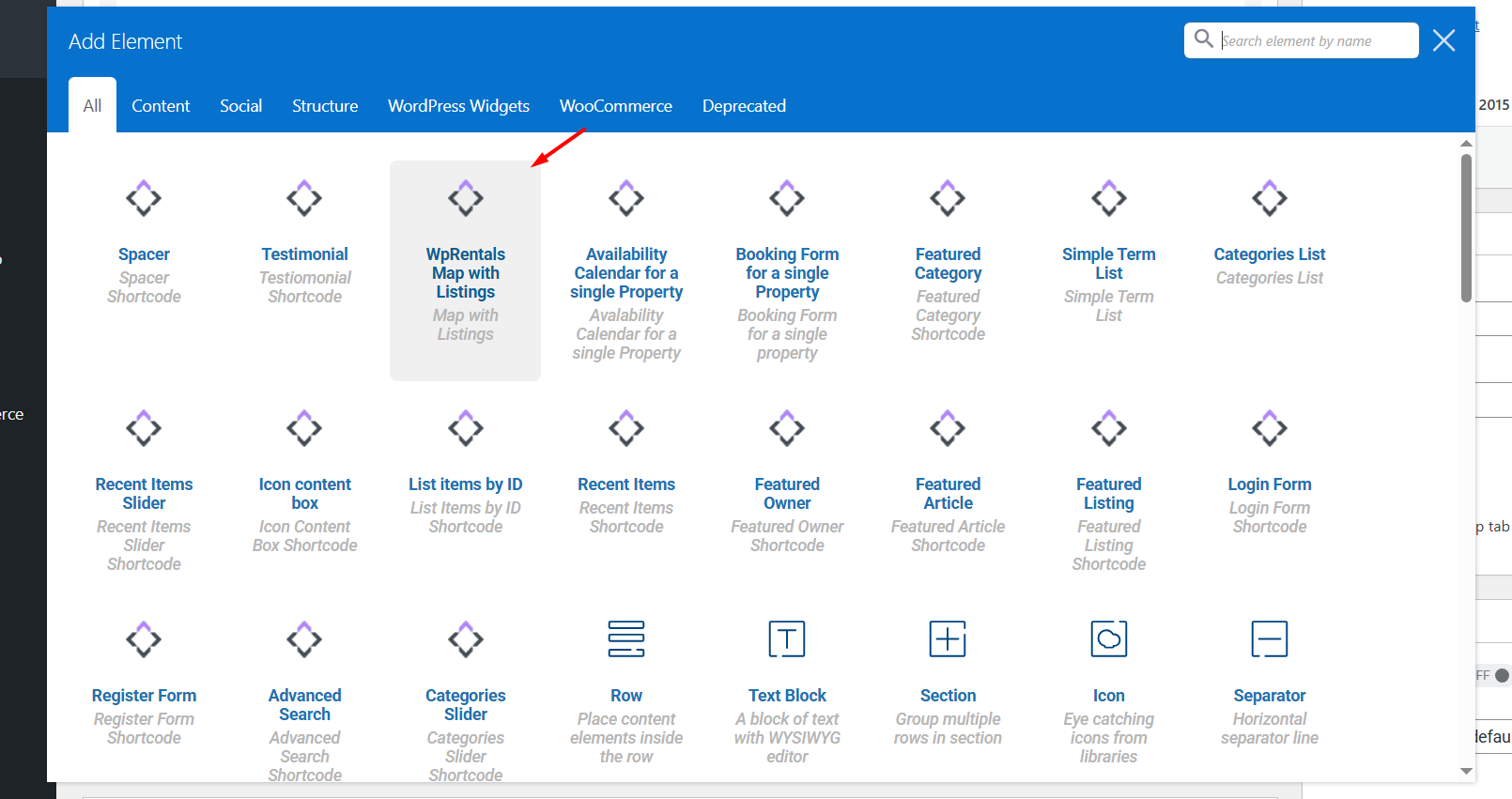Close the Add Element dialog

pos(1443,40)
